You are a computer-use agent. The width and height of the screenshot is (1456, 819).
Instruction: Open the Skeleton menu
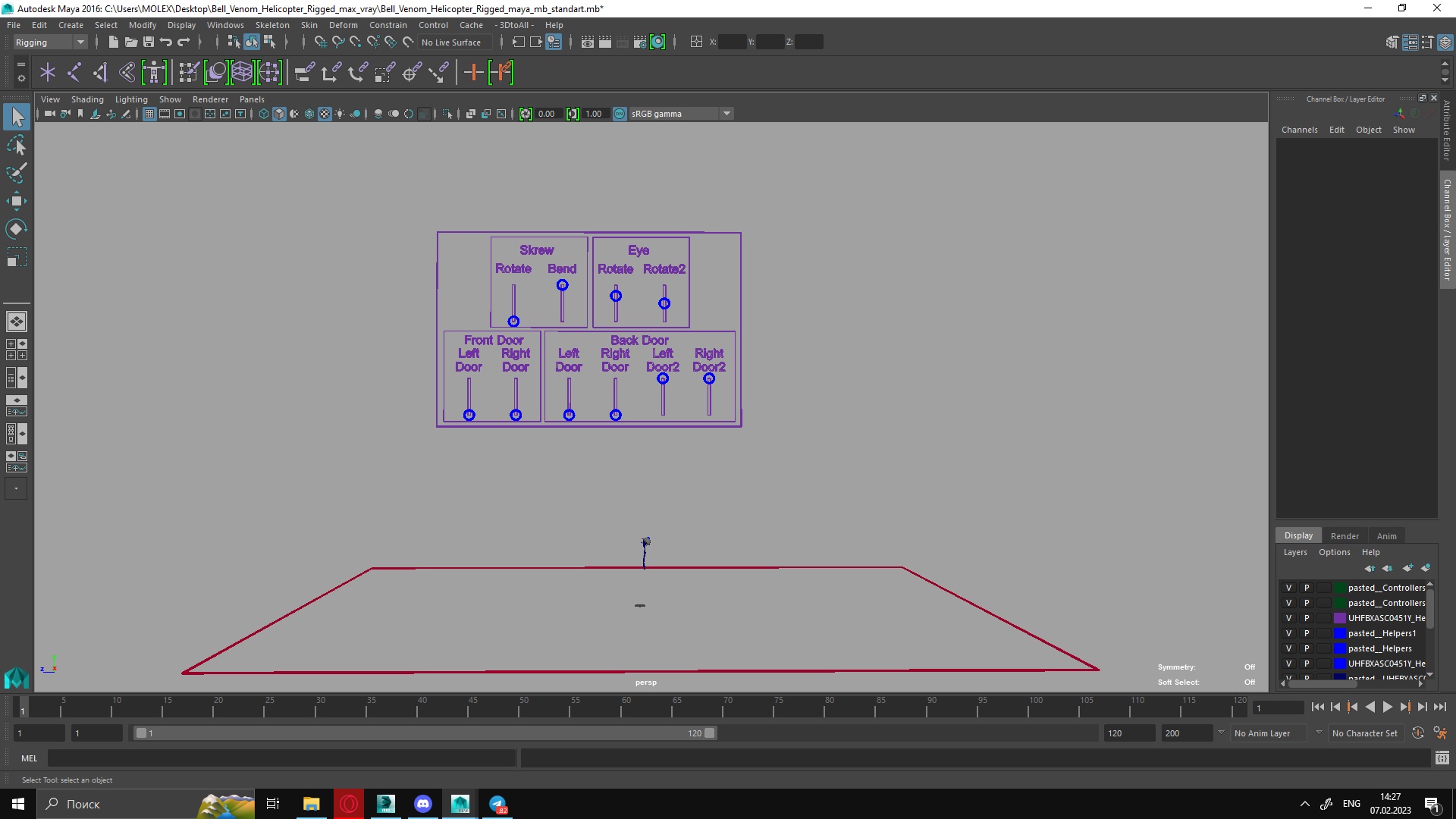click(x=272, y=25)
